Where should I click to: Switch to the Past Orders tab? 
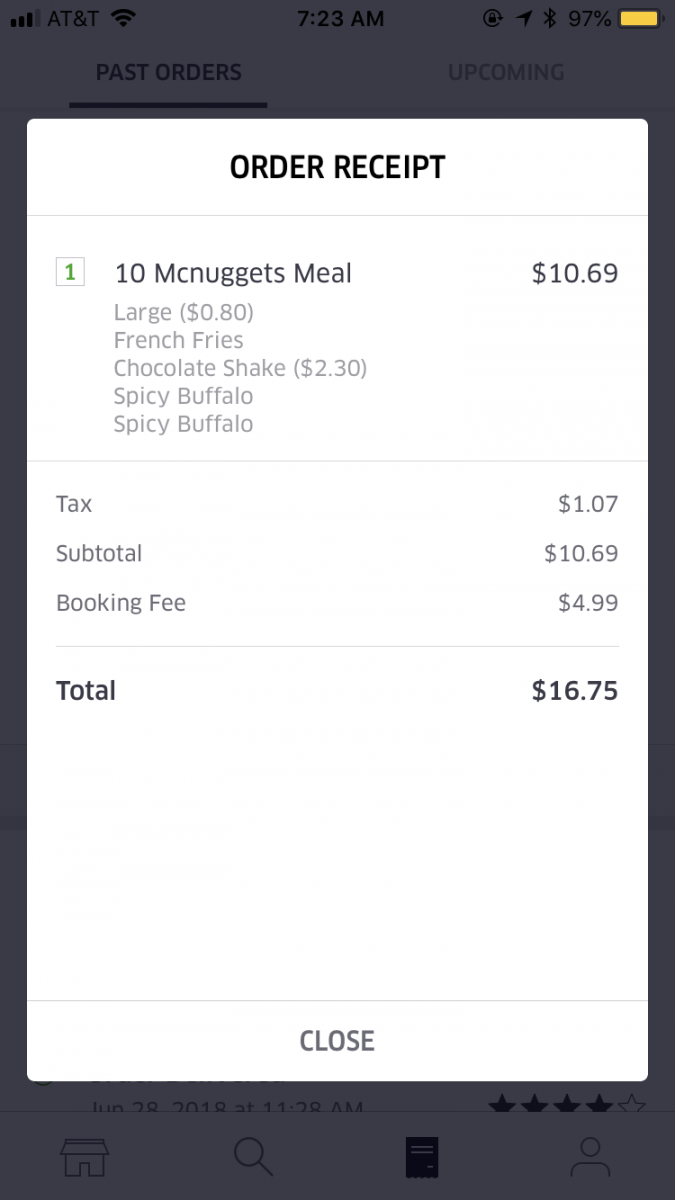pyautogui.click(x=168, y=72)
